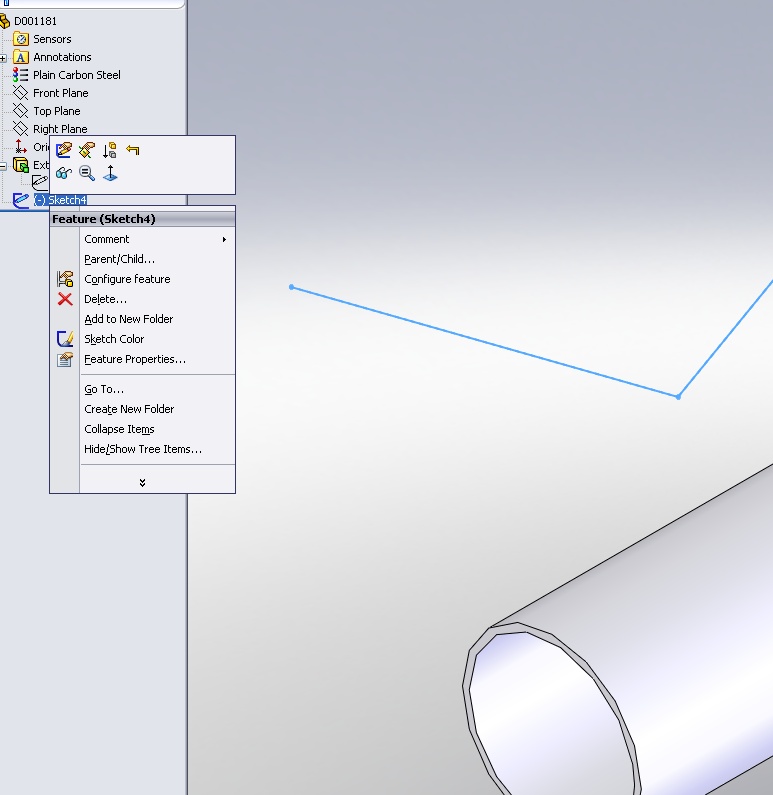This screenshot has height=795, width=773.
Task: Select the Right Plane label
Action: coord(60,129)
